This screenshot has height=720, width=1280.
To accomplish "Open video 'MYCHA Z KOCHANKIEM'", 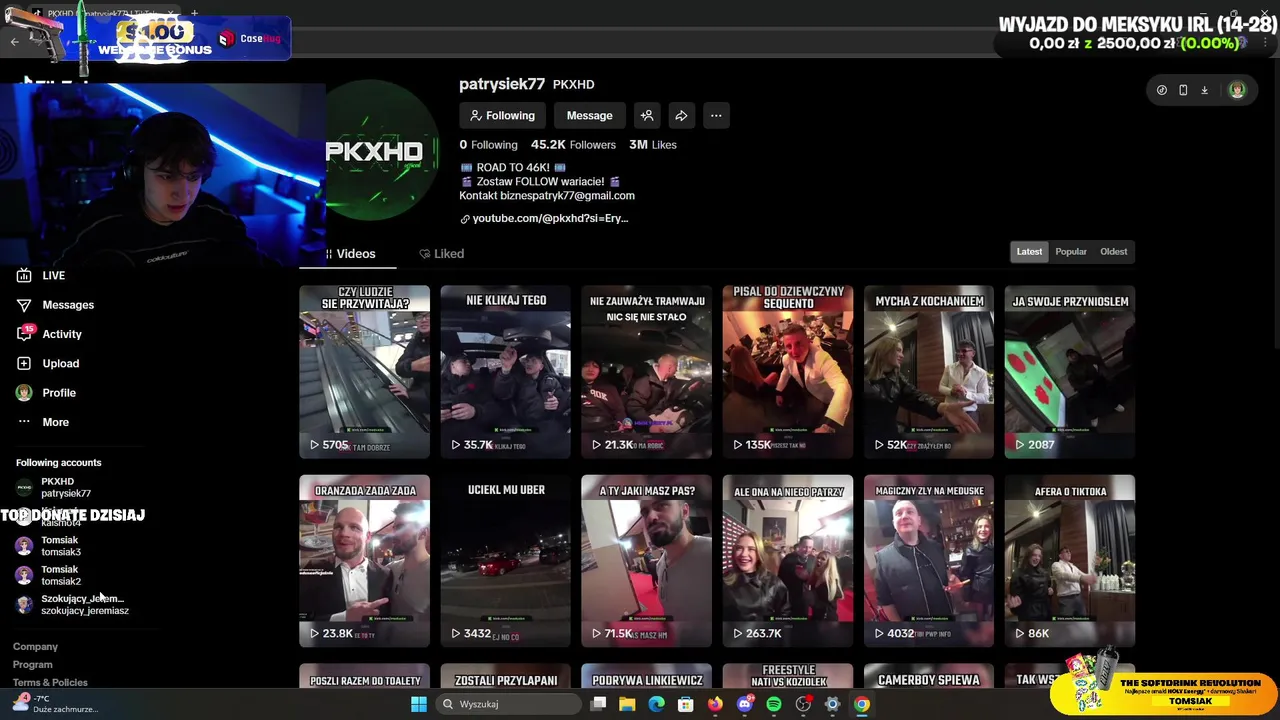I will coord(929,371).
